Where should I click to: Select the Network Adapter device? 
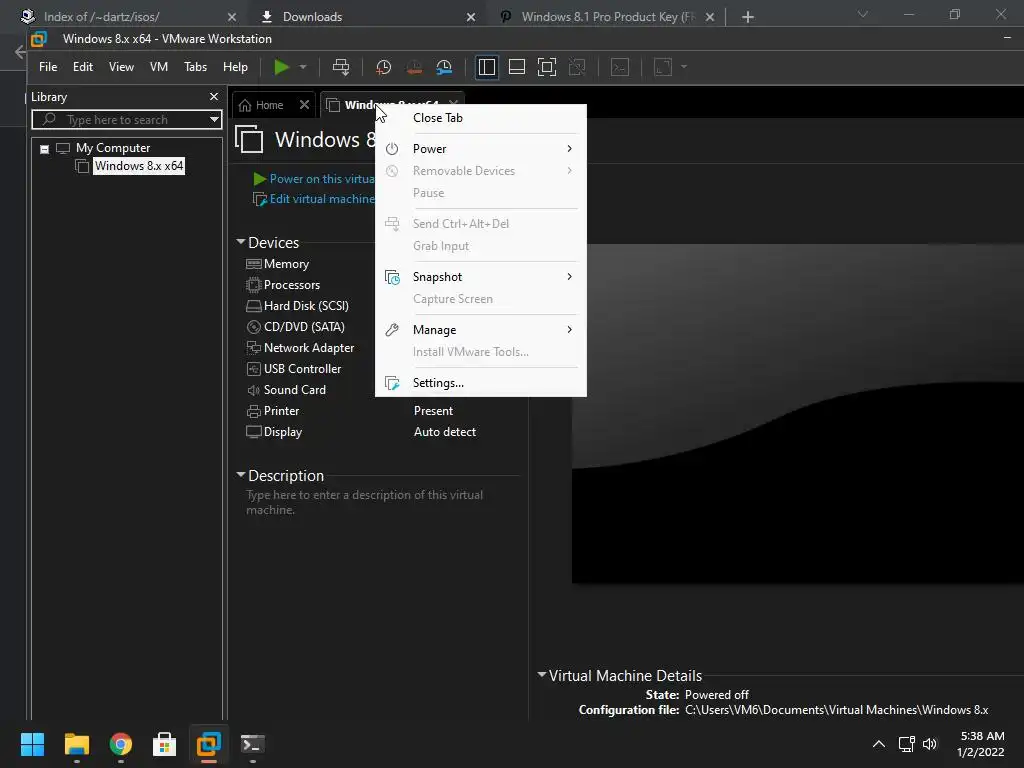[300, 347]
